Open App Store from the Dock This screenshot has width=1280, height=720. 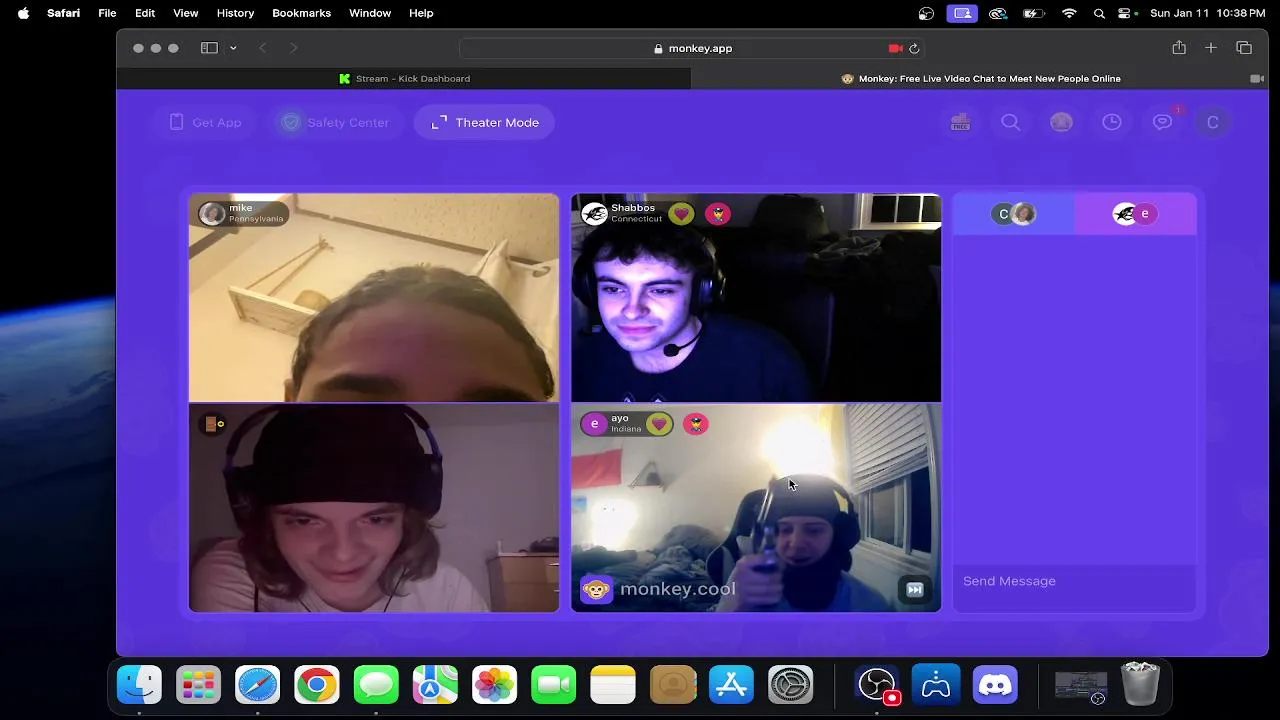[731, 685]
